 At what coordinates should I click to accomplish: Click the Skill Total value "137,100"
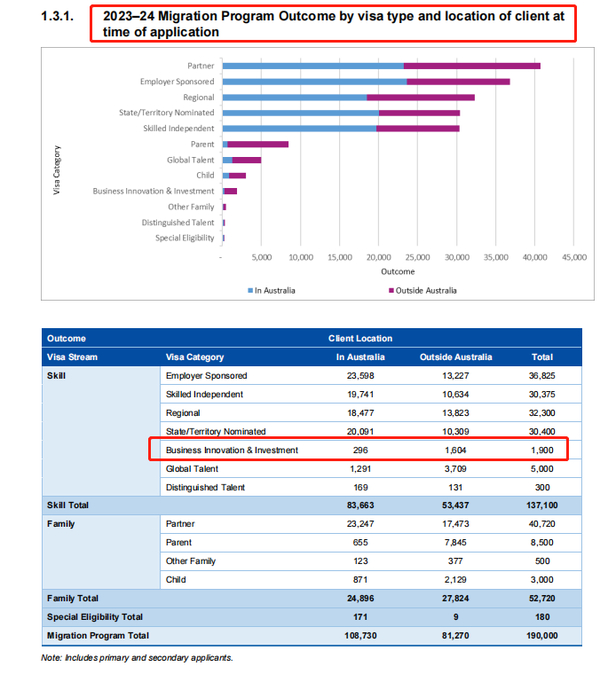542,506
